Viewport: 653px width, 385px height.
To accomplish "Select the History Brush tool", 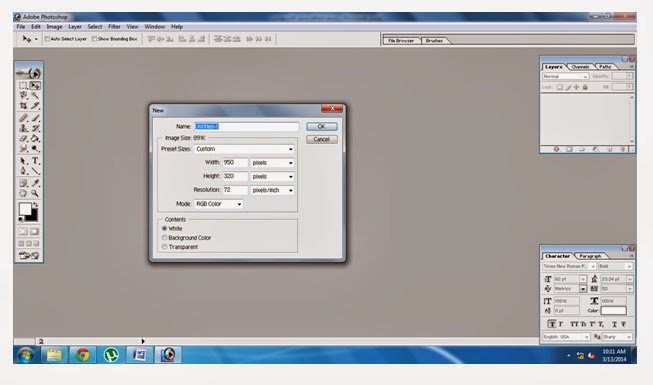I will (35, 128).
